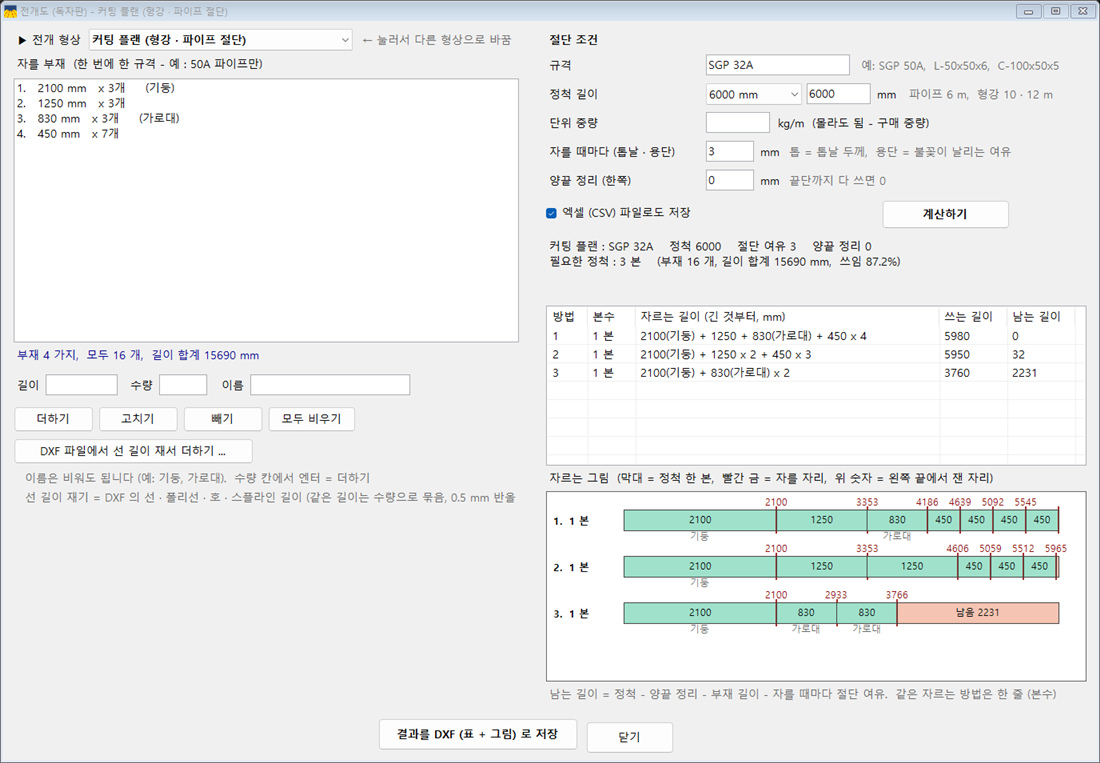Focus the 수량 input field
The height and width of the screenshot is (763, 1100).
[x=183, y=385]
